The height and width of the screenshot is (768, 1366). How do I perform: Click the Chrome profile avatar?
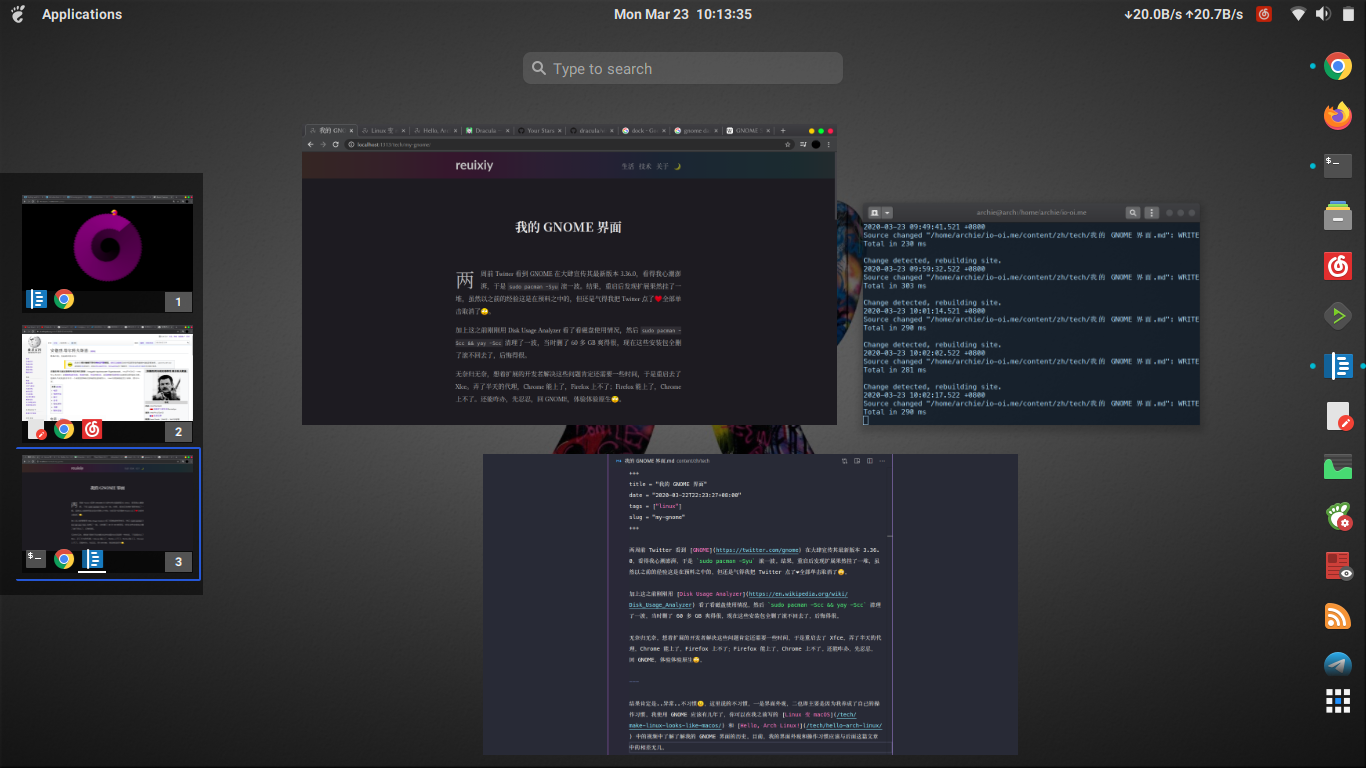(x=815, y=144)
